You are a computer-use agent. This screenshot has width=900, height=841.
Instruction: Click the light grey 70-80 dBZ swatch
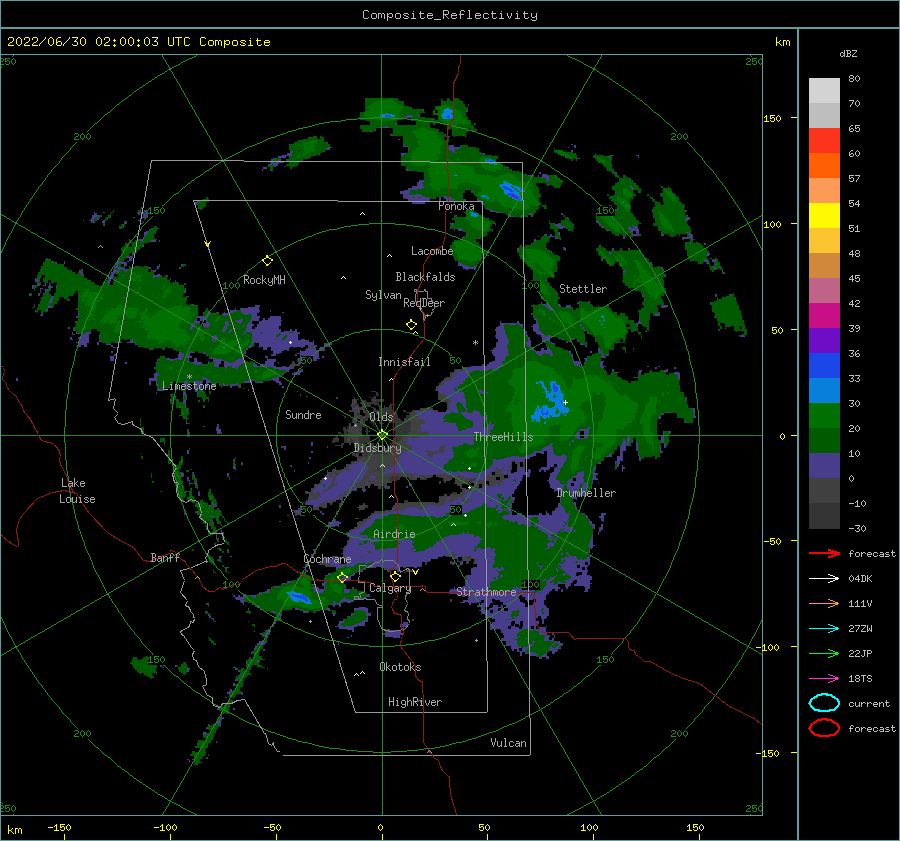coord(824,90)
